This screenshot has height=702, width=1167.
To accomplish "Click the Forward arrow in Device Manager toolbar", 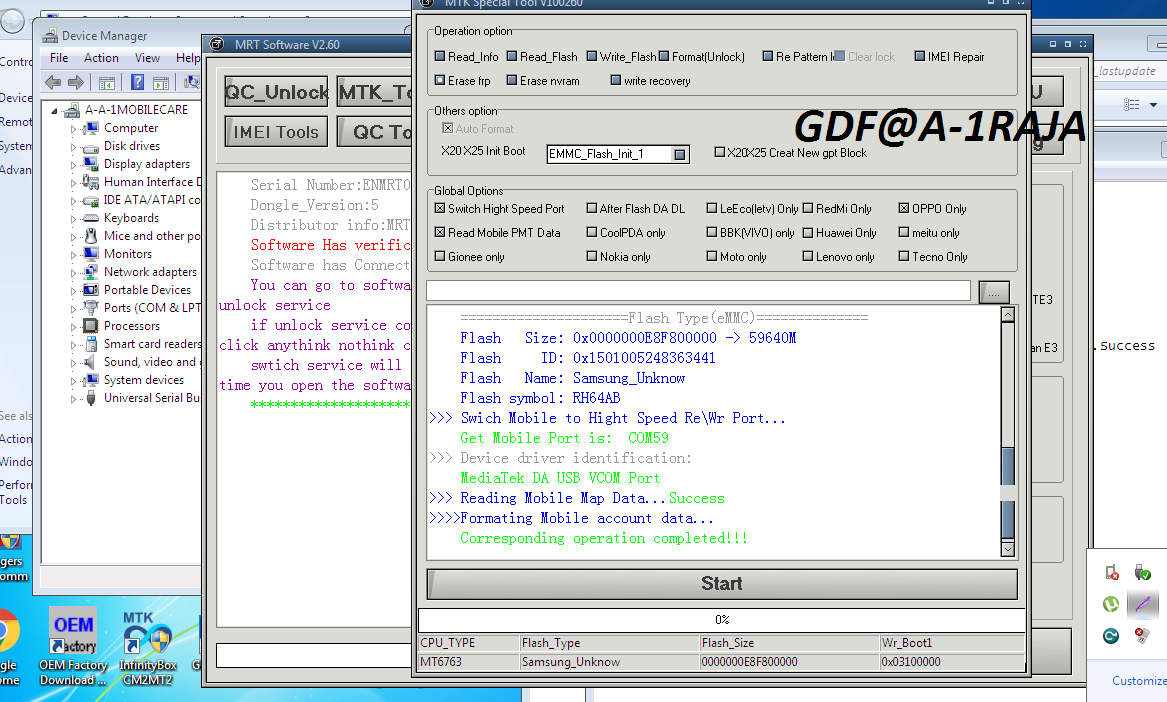I will tap(76, 83).
